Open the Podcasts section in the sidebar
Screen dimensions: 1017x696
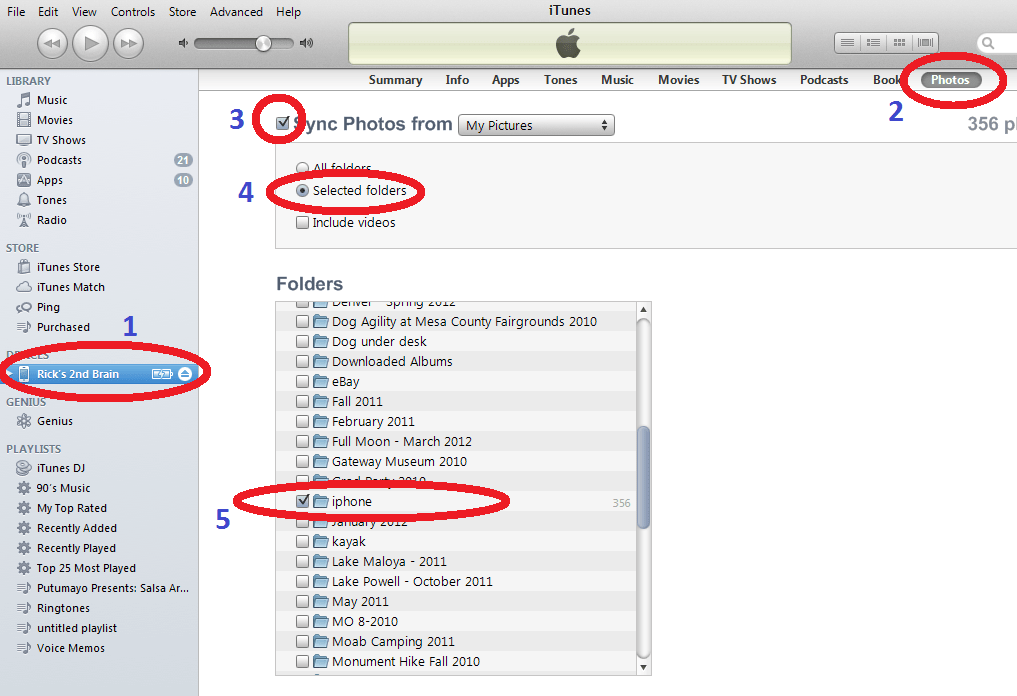pos(55,159)
